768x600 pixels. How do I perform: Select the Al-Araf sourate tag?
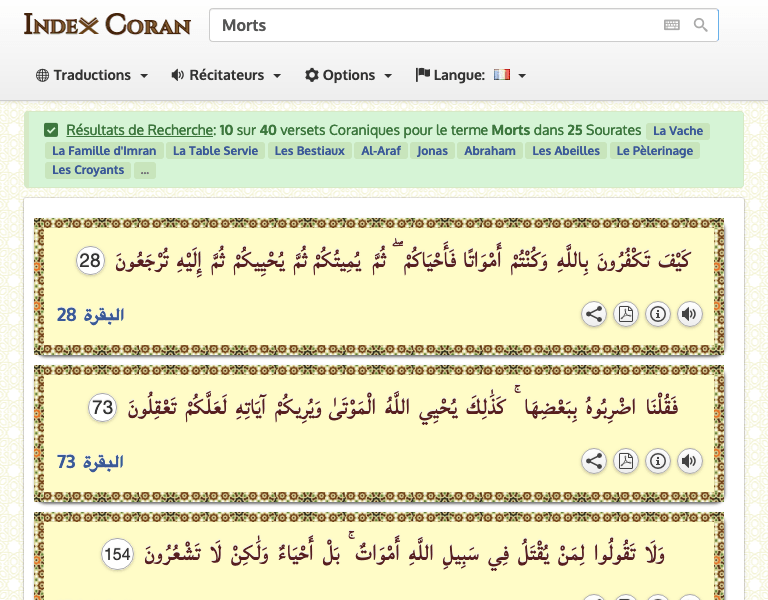pos(381,151)
